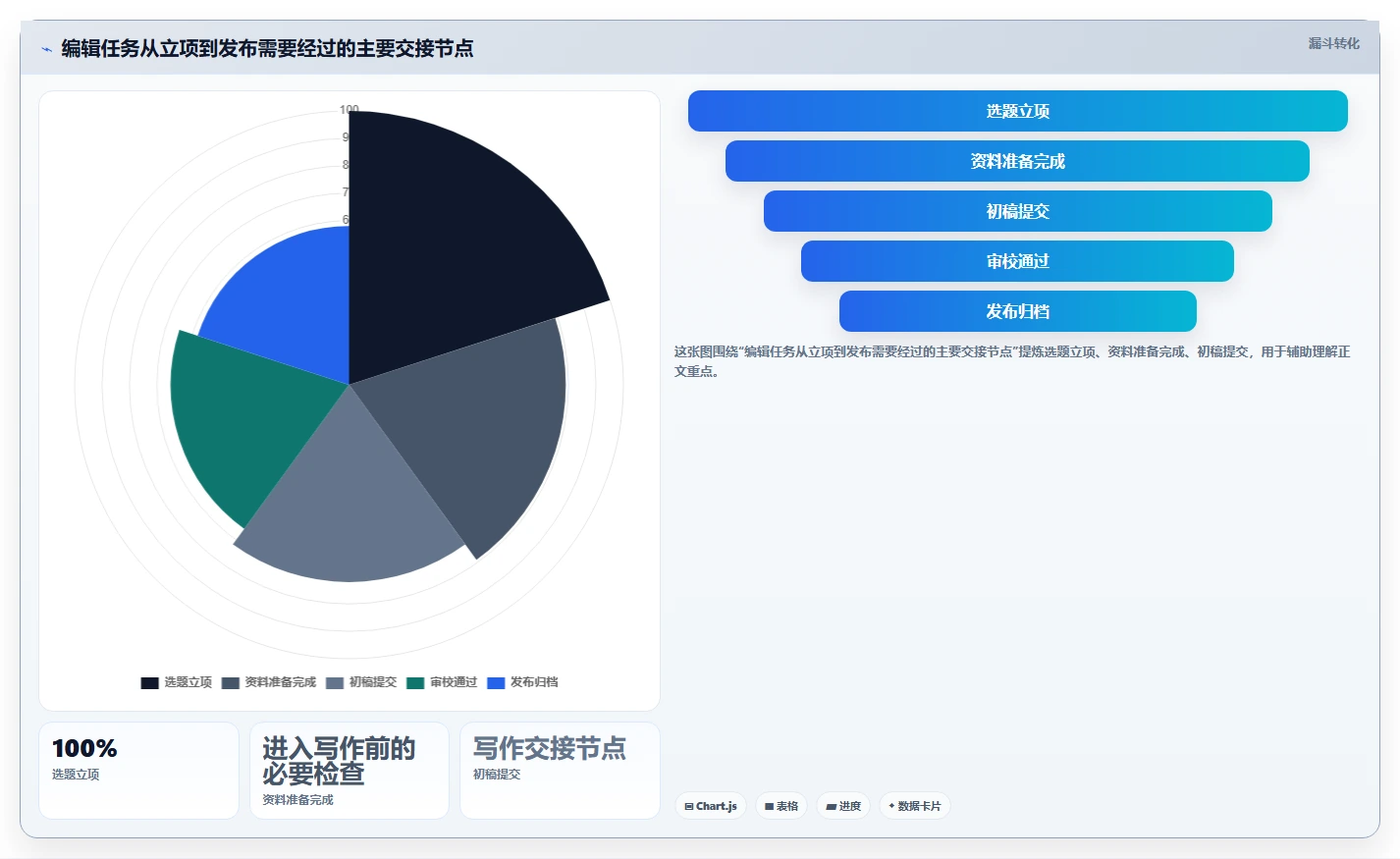Click the Chart.js tag chip
The image size is (1400, 859).
[x=711, y=806]
